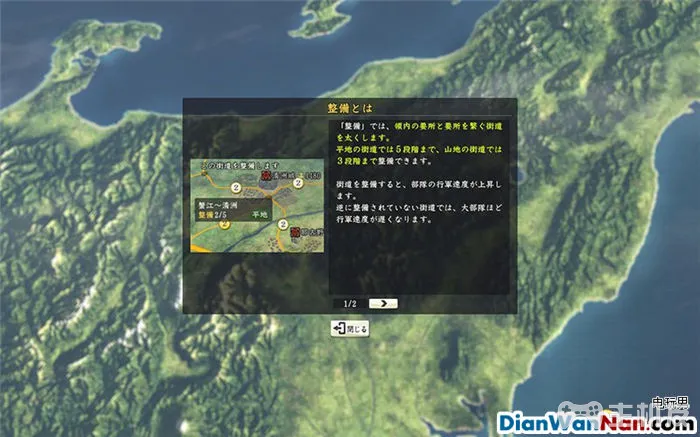Click the 整備とは dialog title

[x=350, y=108]
